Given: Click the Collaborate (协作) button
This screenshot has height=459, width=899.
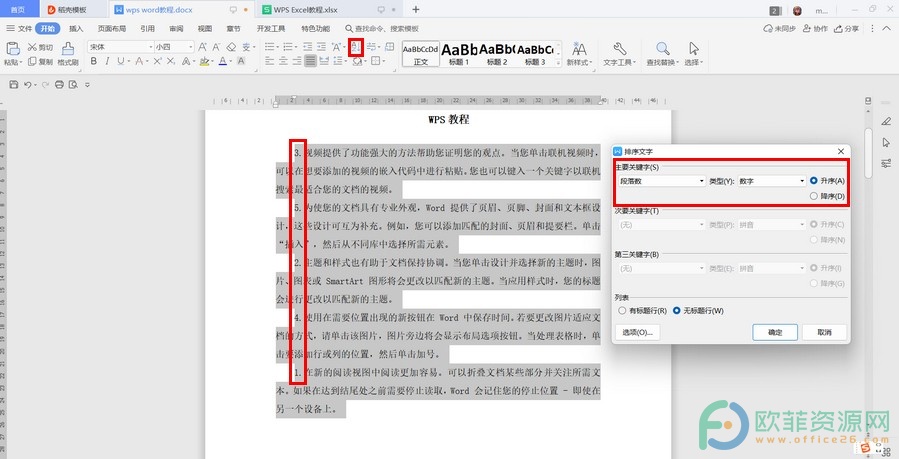Looking at the screenshot, I should click(x=815, y=29).
